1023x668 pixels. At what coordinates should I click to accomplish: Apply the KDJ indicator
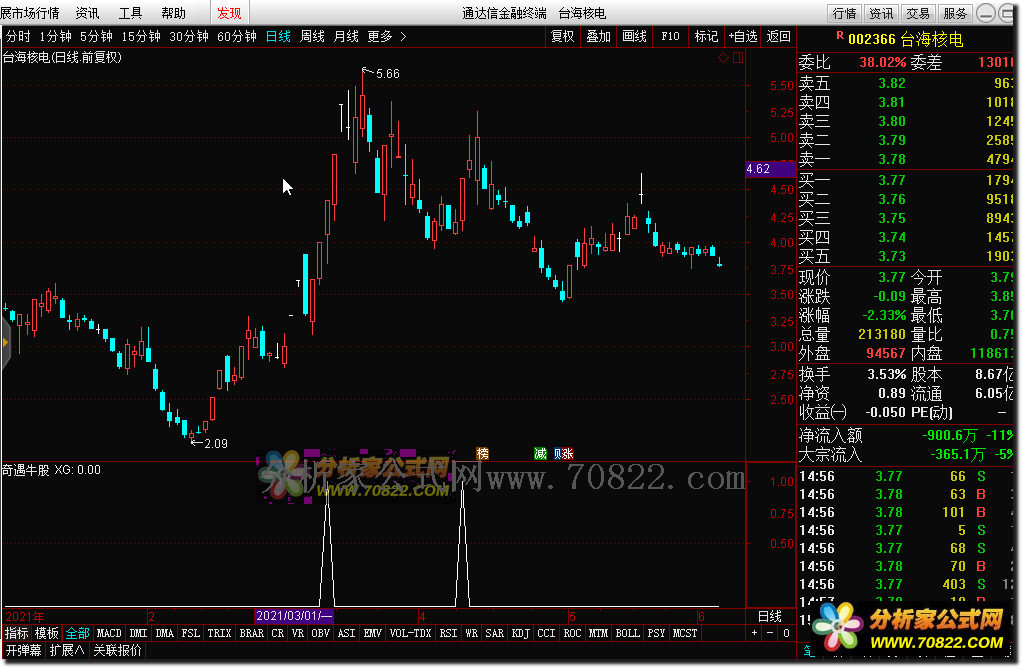click(521, 633)
